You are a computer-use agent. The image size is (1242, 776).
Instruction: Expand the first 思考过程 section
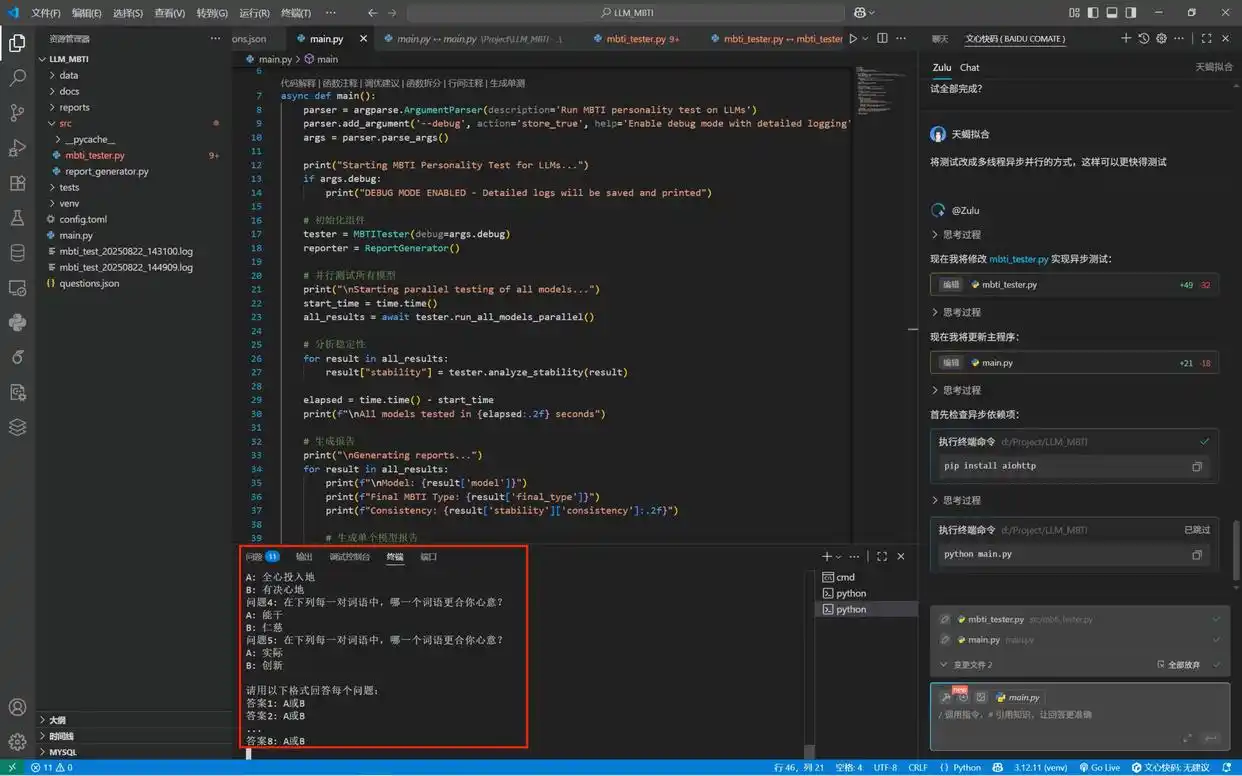(x=961, y=235)
